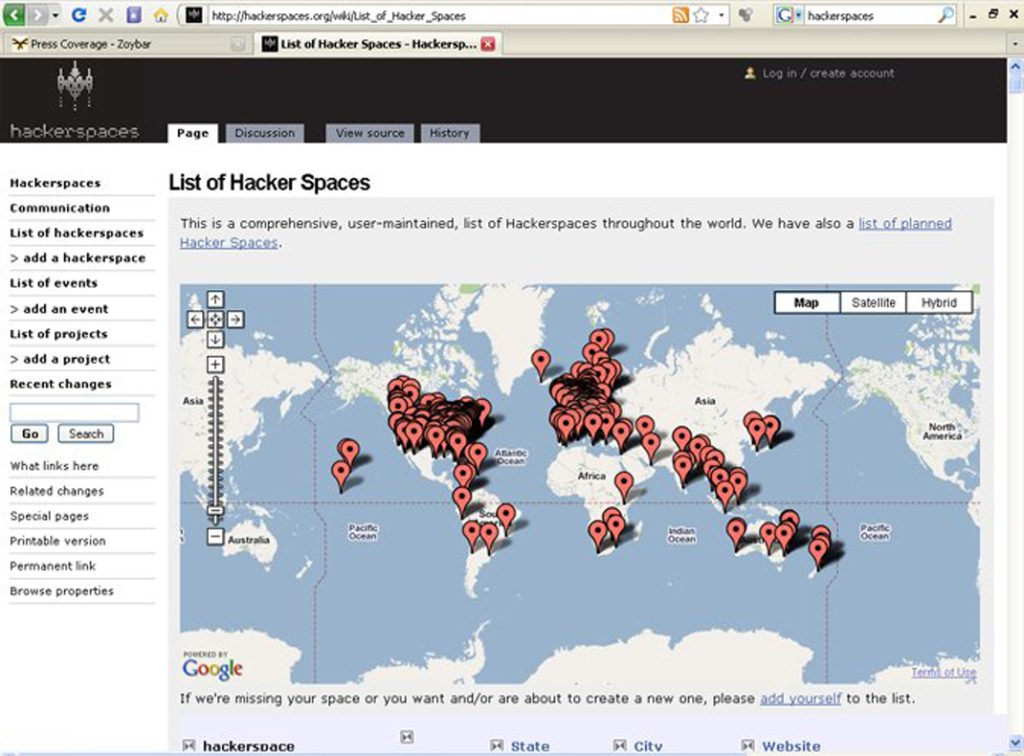Select the Map view type

[x=806, y=303]
